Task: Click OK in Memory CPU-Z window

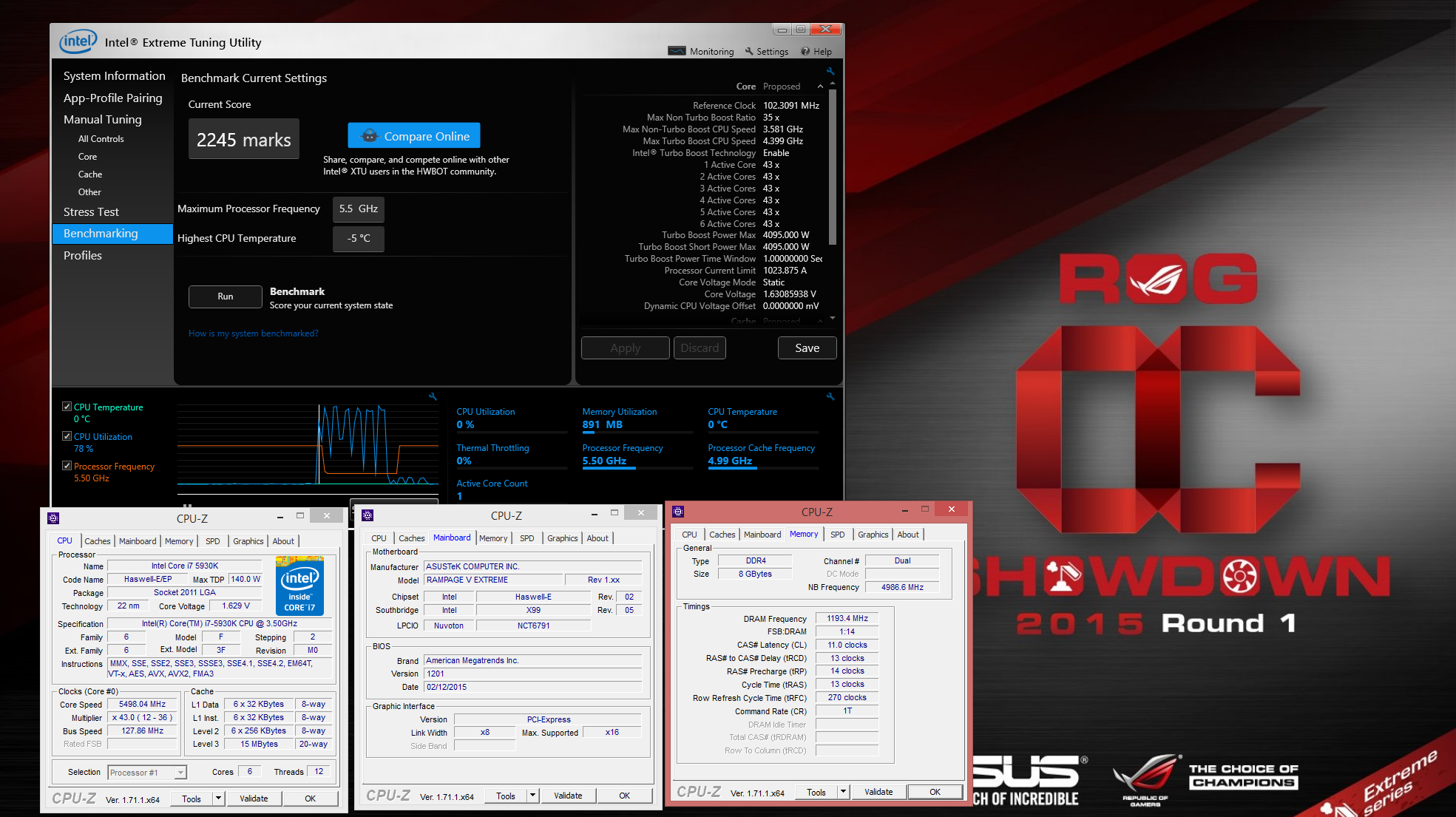Action: (x=935, y=791)
